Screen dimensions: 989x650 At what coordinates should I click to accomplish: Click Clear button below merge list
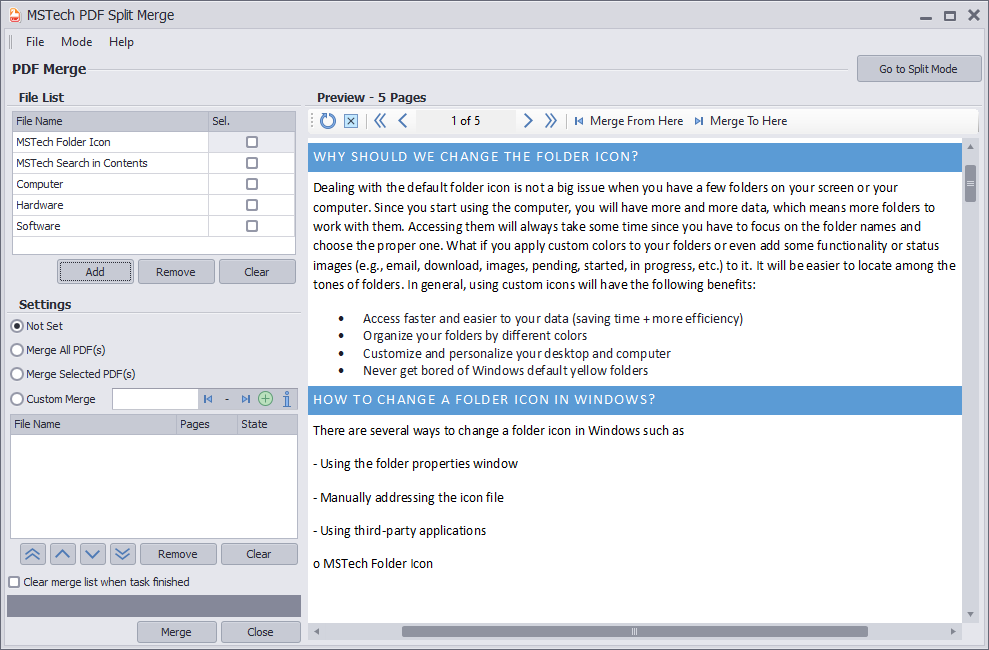(x=259, y=554)
